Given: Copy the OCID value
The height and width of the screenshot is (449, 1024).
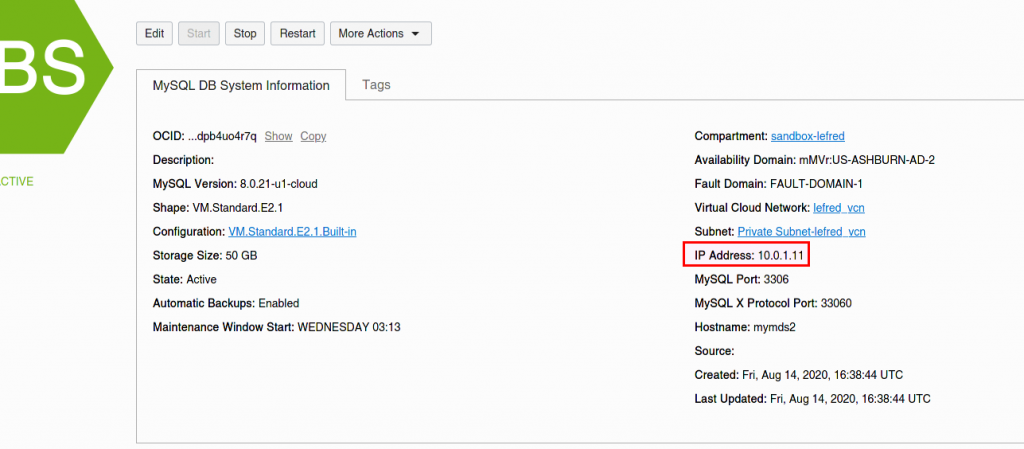Looking at the screenshot, I should [313, 136].
